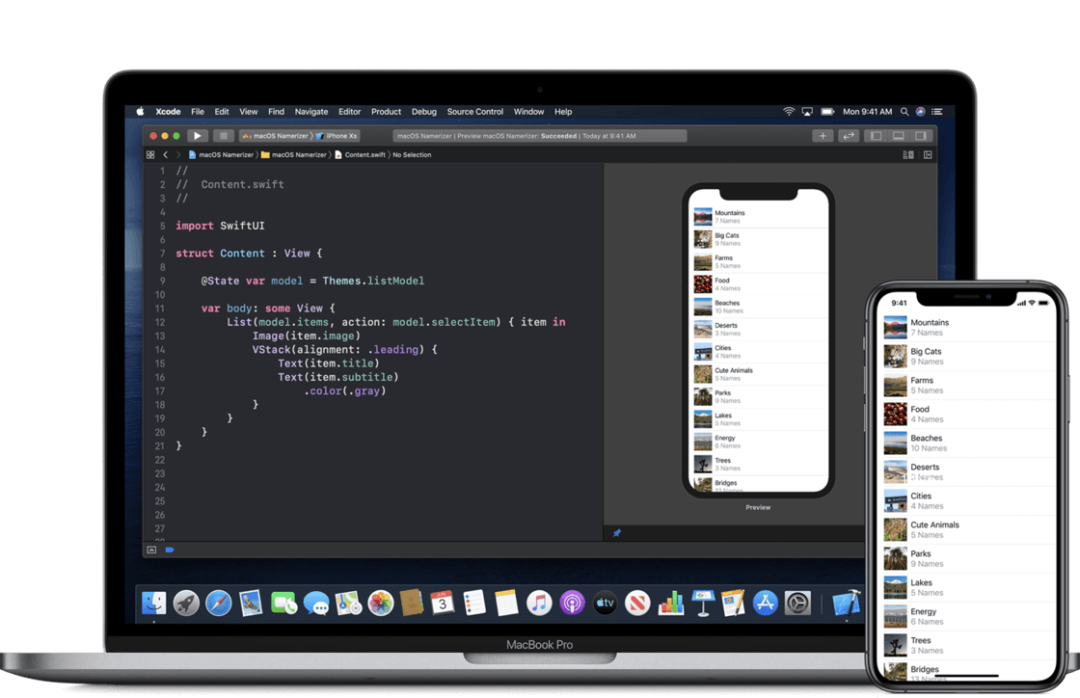1080x698 pixels.
Task: Open Keynote from the Dock
Action: click(x=703, y=603)
